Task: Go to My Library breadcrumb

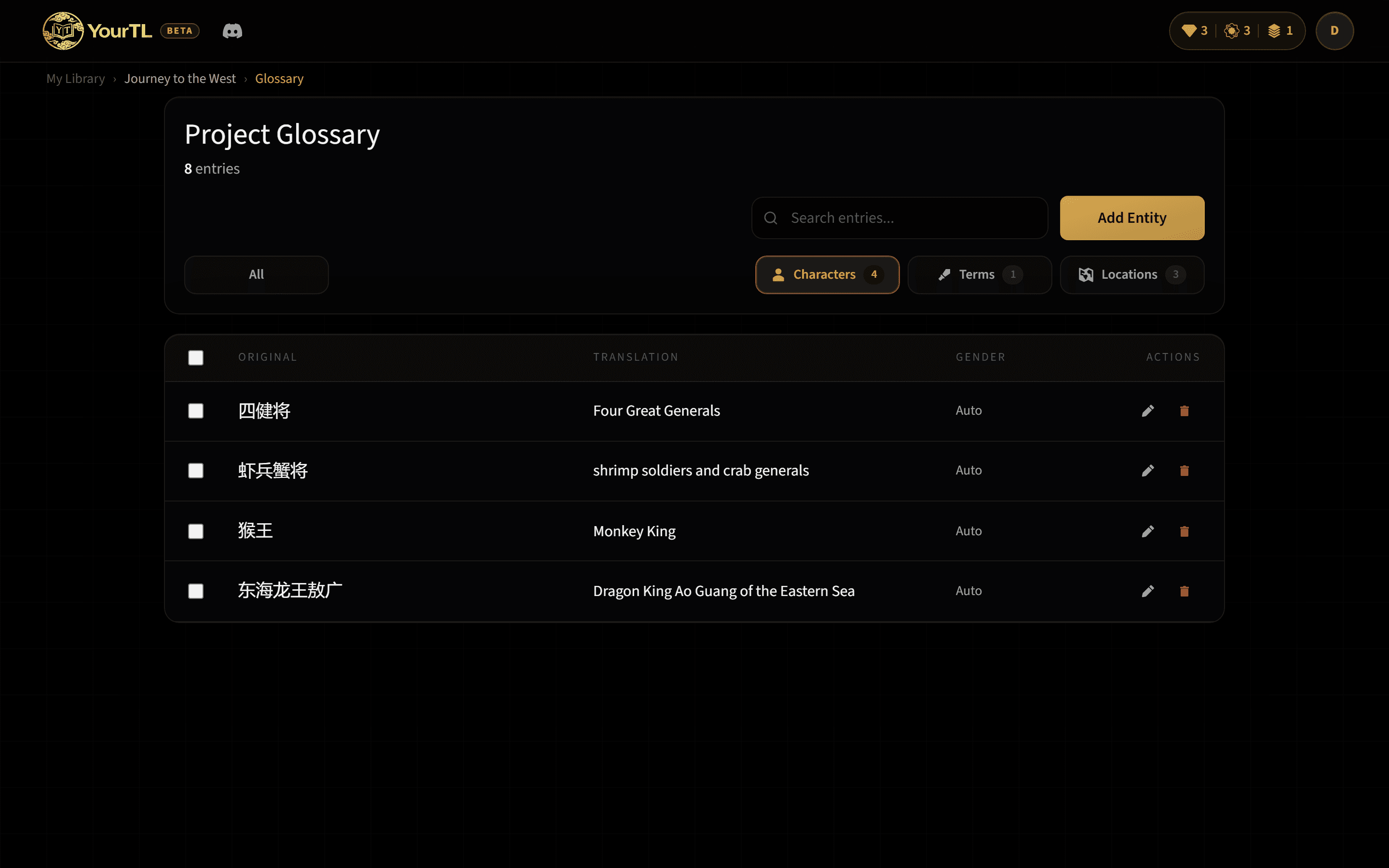Action: (76, 79)
